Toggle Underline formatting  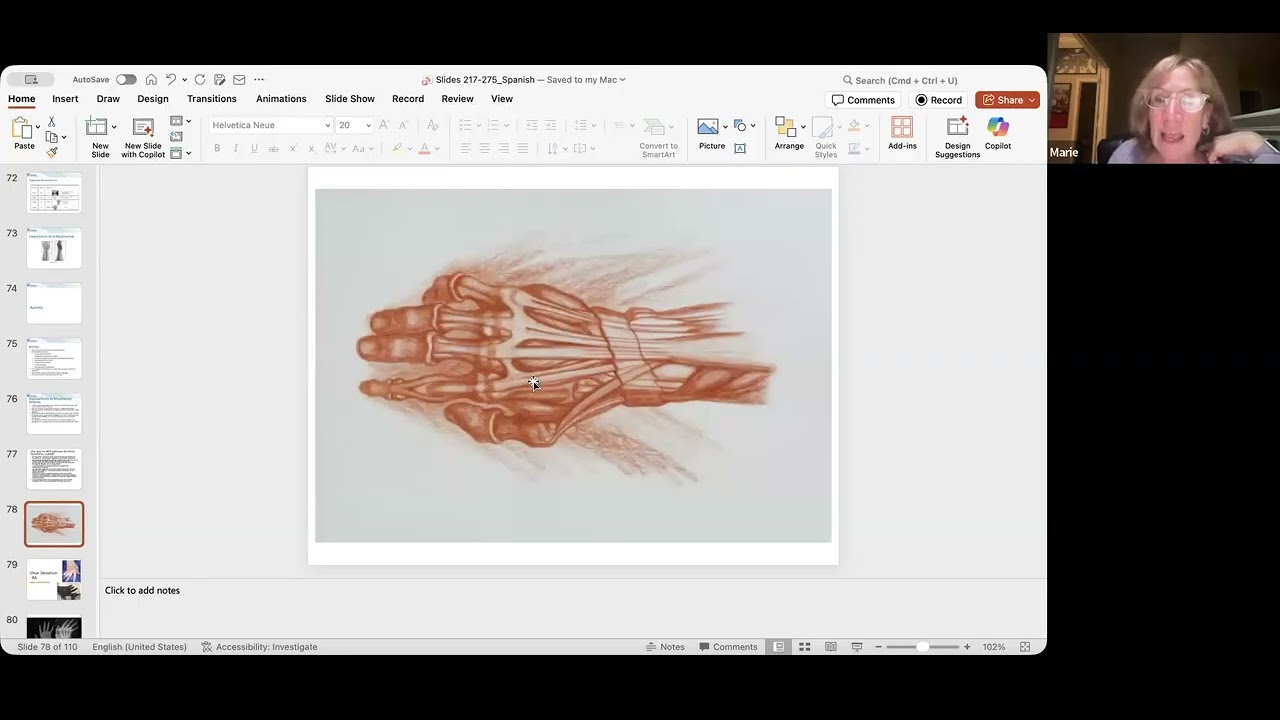tap(254, 148)
